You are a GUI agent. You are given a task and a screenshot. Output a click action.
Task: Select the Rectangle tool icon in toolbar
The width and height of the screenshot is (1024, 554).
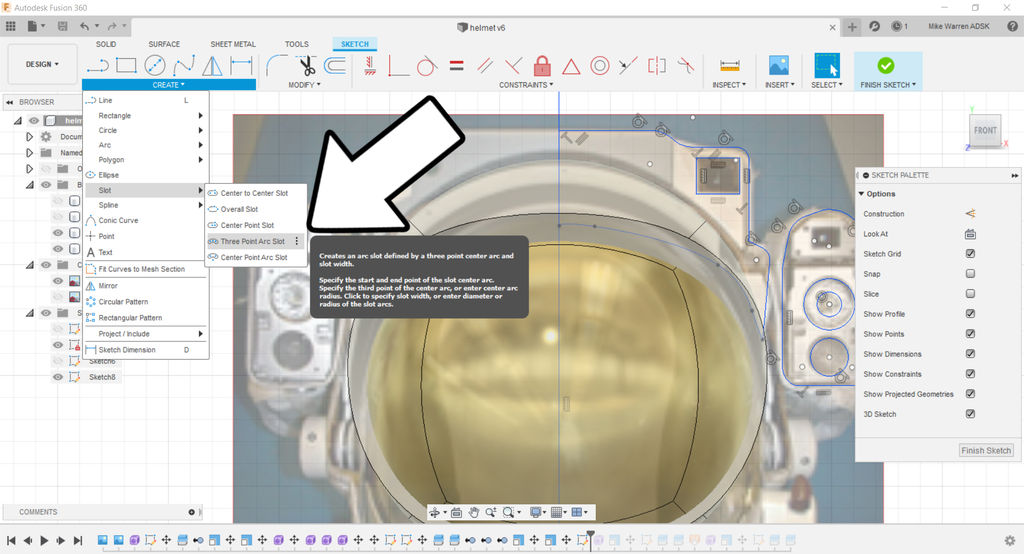pos(126,65)
